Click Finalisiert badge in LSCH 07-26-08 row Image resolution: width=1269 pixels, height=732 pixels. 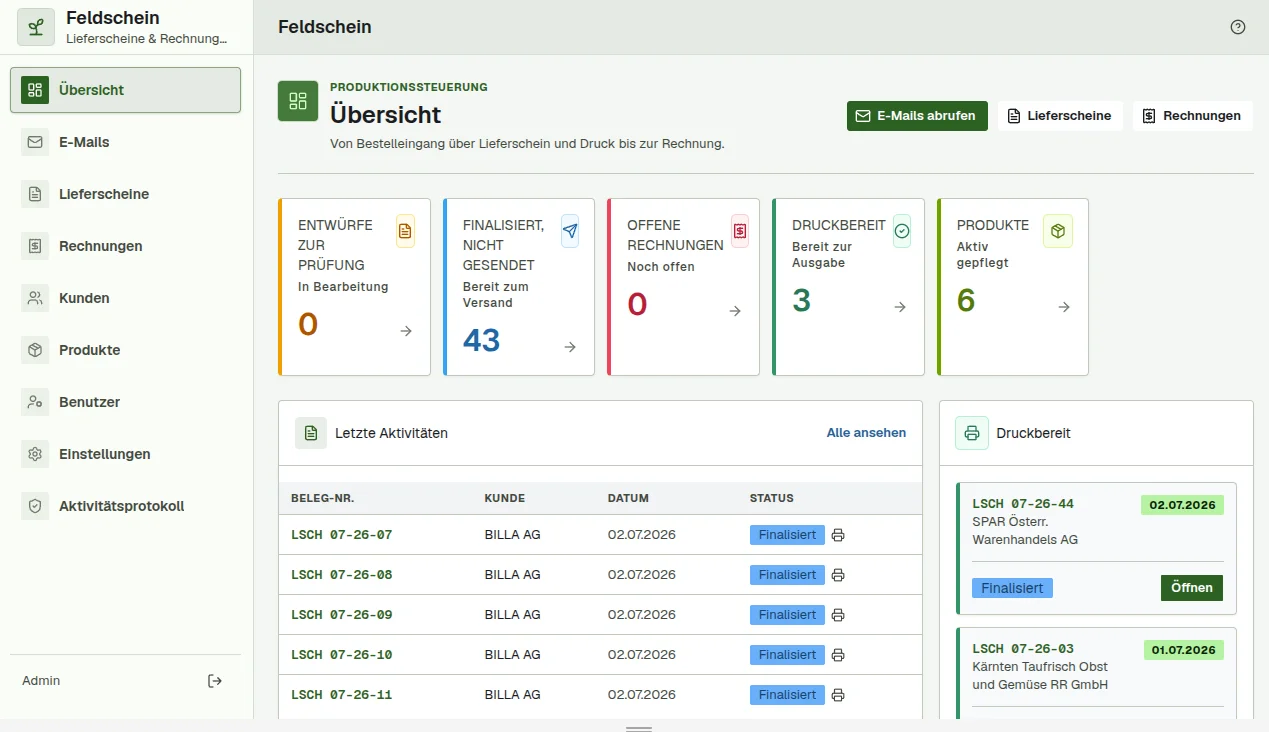(787, 575)
